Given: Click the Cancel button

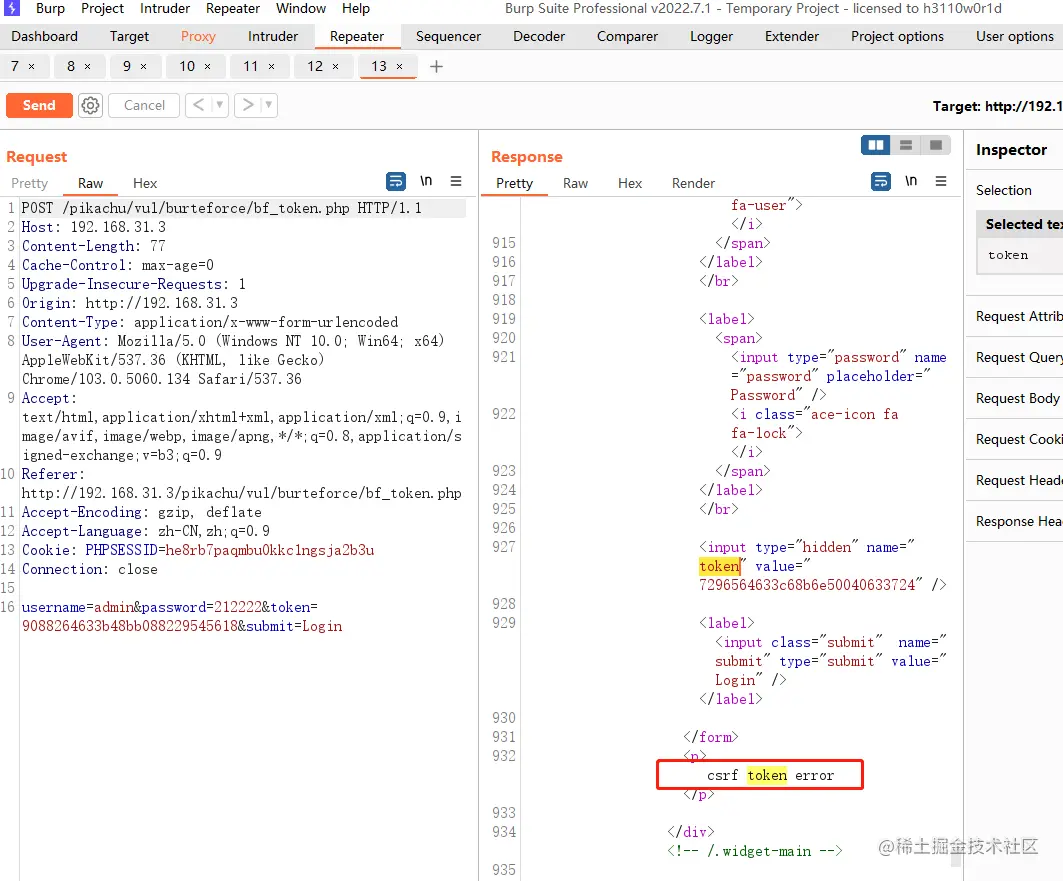Looking at the screenshot, I should tap(144, 105).
